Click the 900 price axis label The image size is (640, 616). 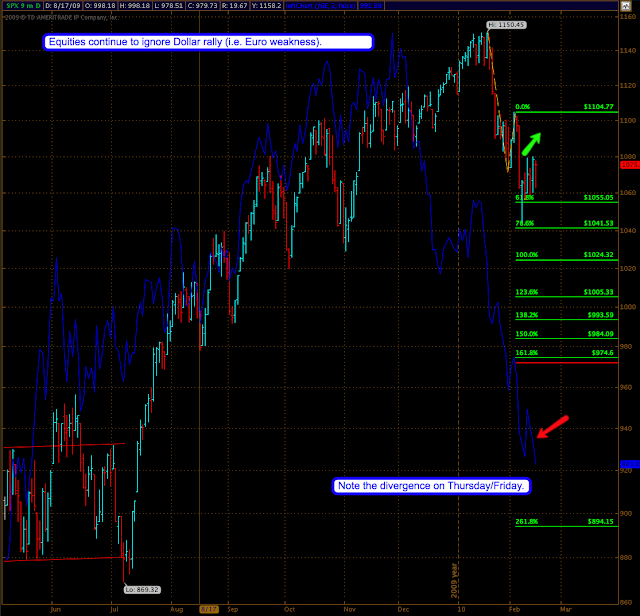pos(626,514)
